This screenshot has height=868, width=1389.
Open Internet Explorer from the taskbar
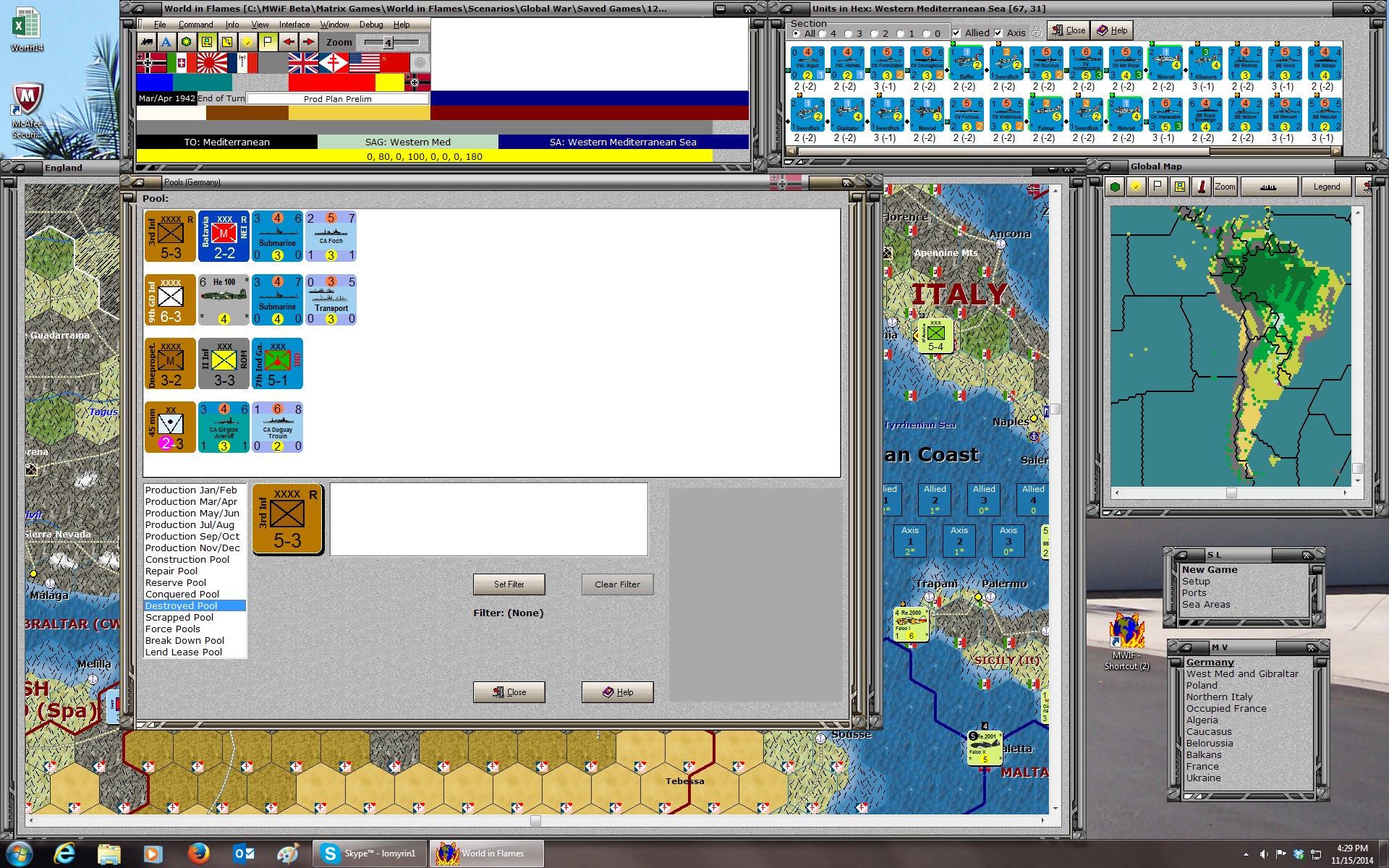(64, 854)
